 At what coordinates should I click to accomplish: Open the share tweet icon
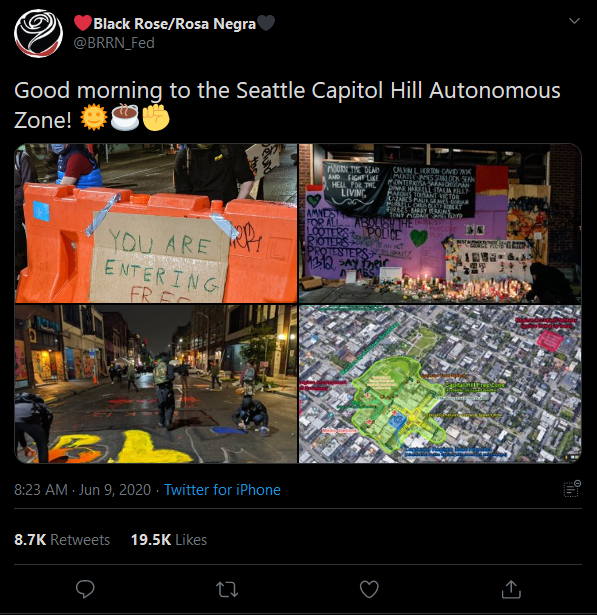(511, 589)
